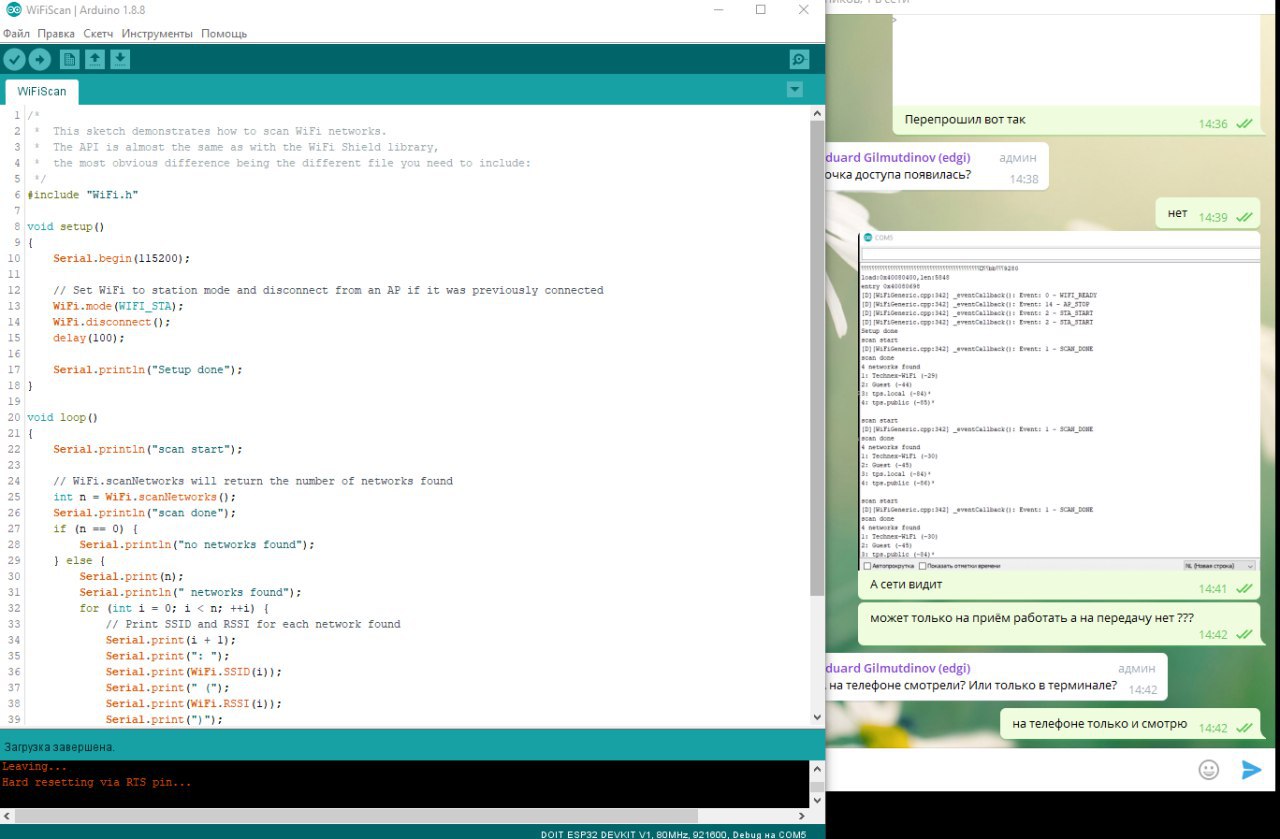Click message 'на телефоне только и смотрю'
Image resolution: width=1280 pixels, height=839 pixels.
(1099, 724)
